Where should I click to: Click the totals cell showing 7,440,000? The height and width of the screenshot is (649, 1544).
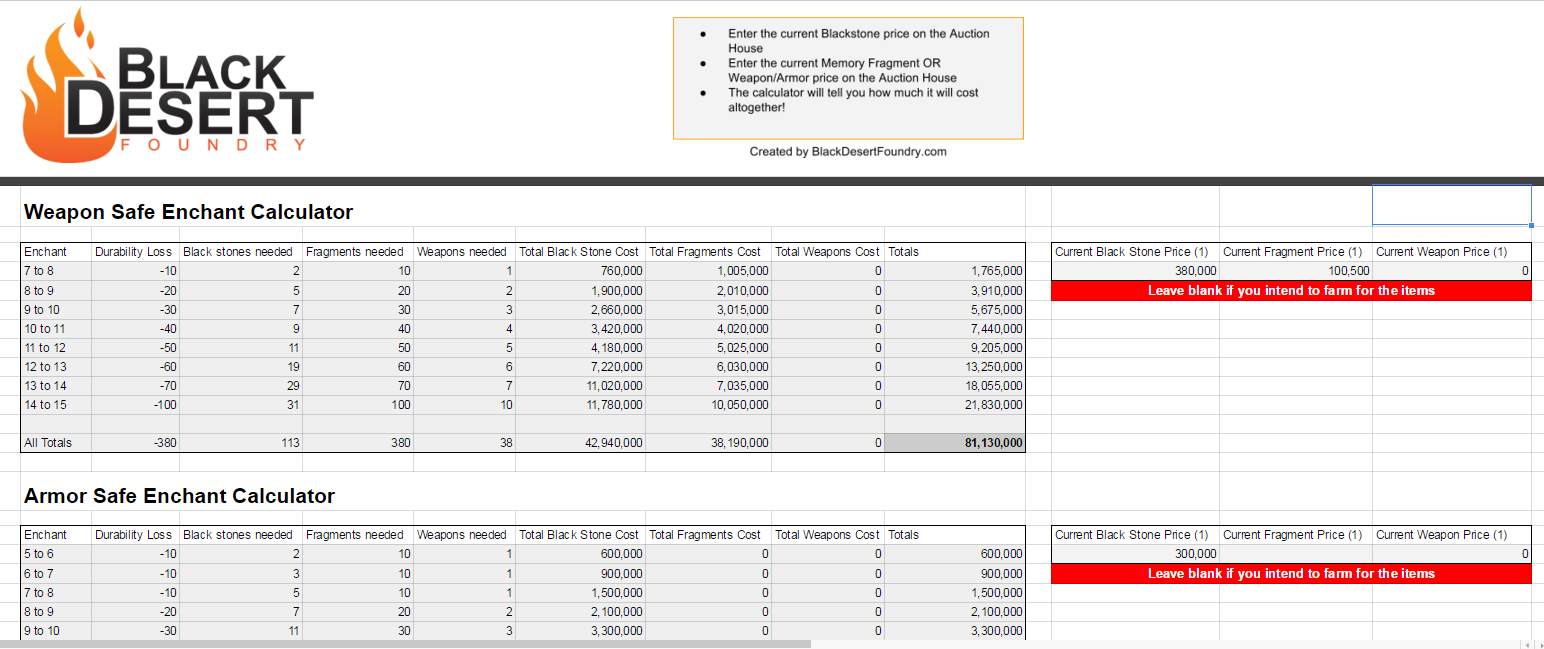coord(955,328)
